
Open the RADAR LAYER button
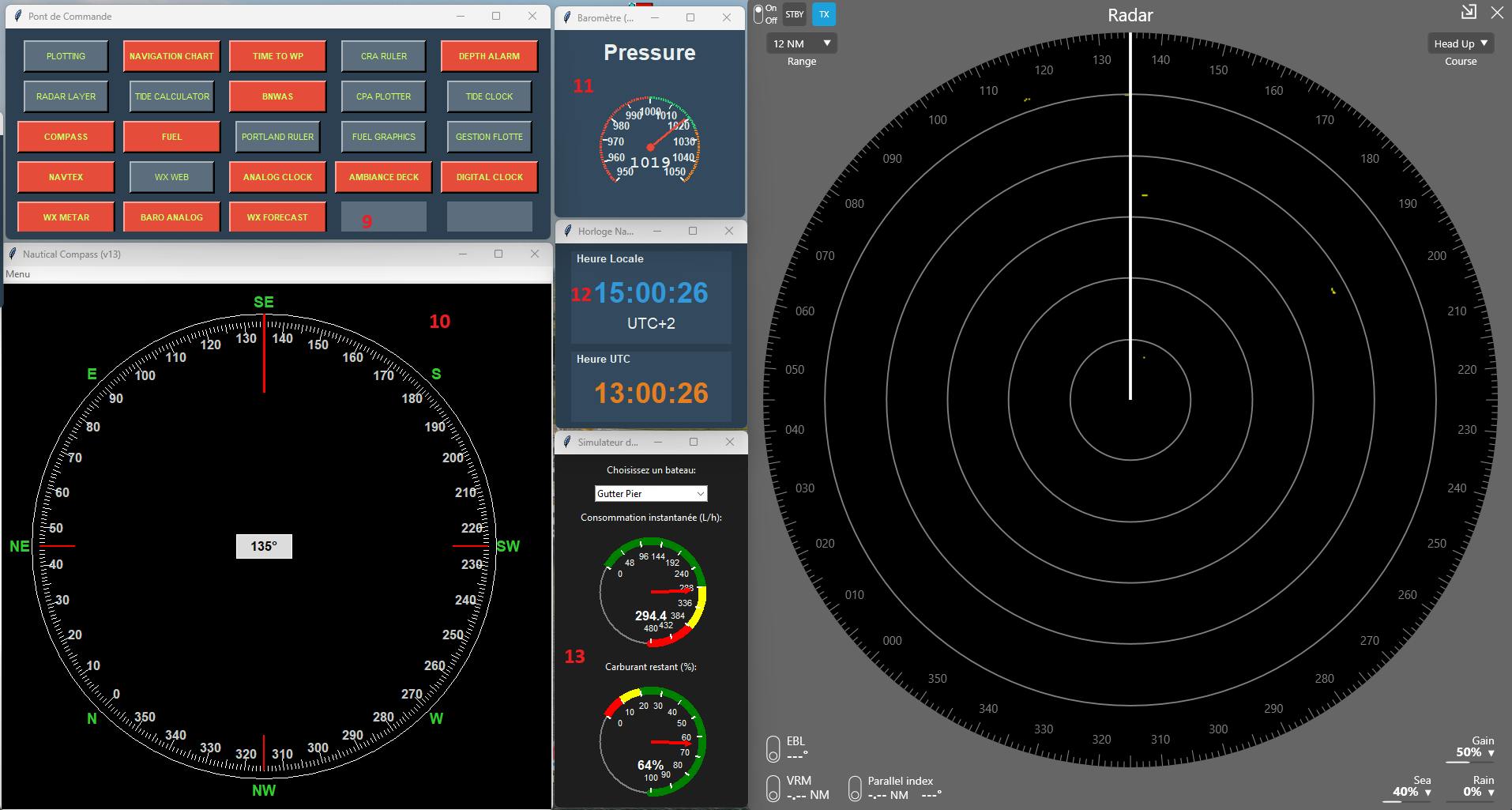point(66,96)
